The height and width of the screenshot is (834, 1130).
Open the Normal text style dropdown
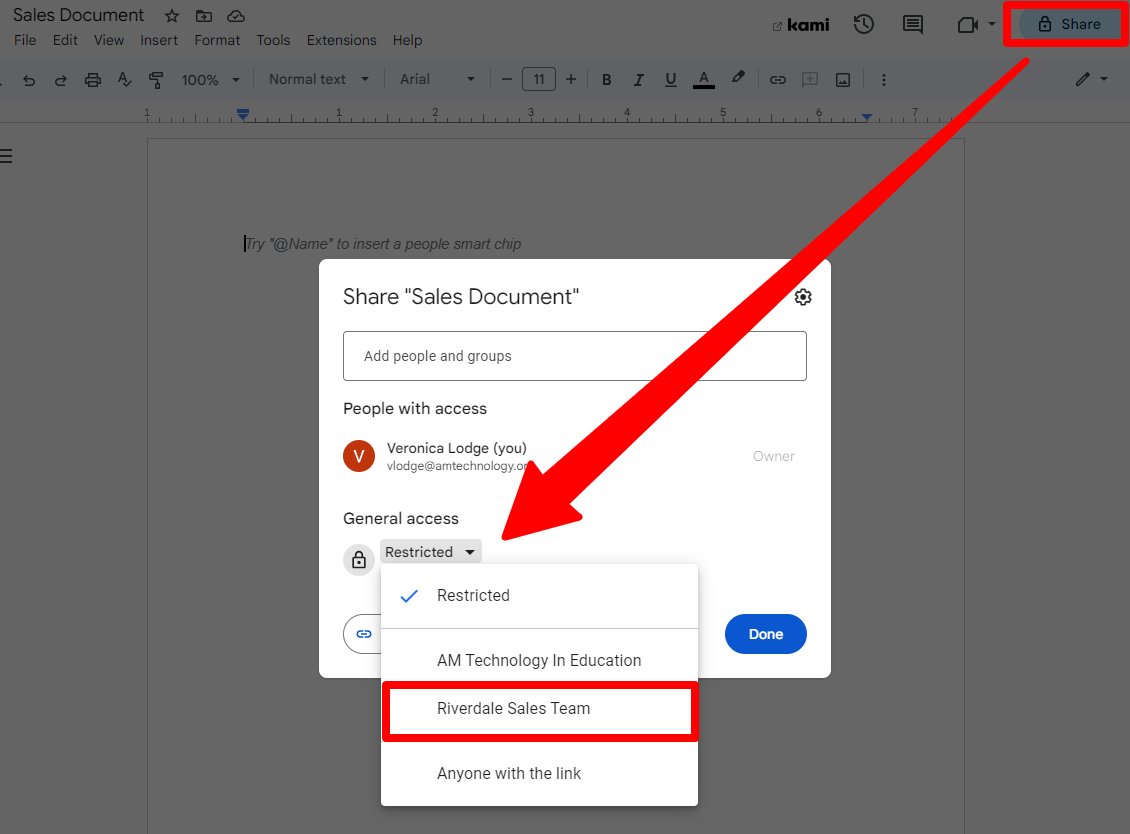pyautogui.click(x=319, y=79)
